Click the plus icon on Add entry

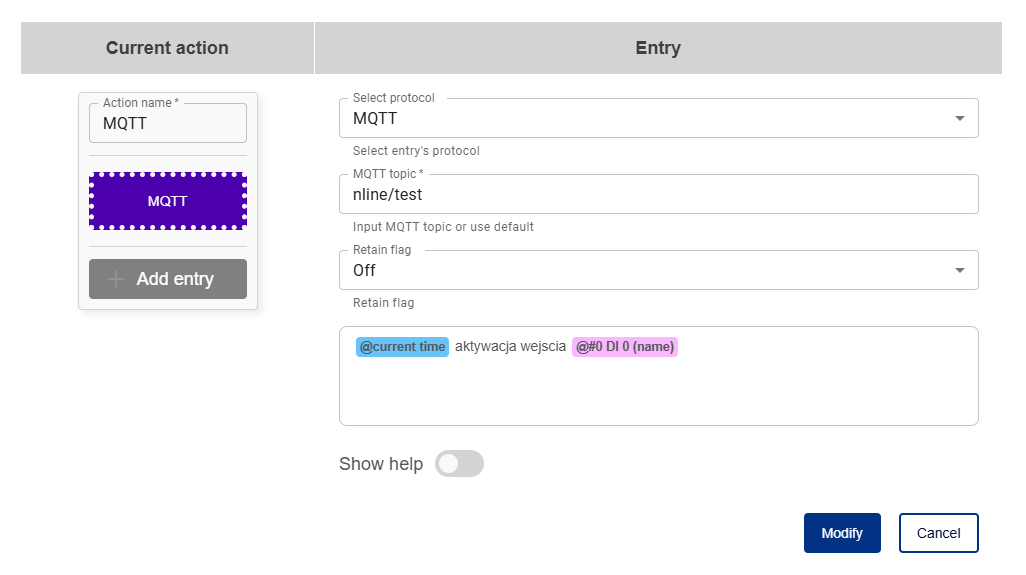coord(116,279)
